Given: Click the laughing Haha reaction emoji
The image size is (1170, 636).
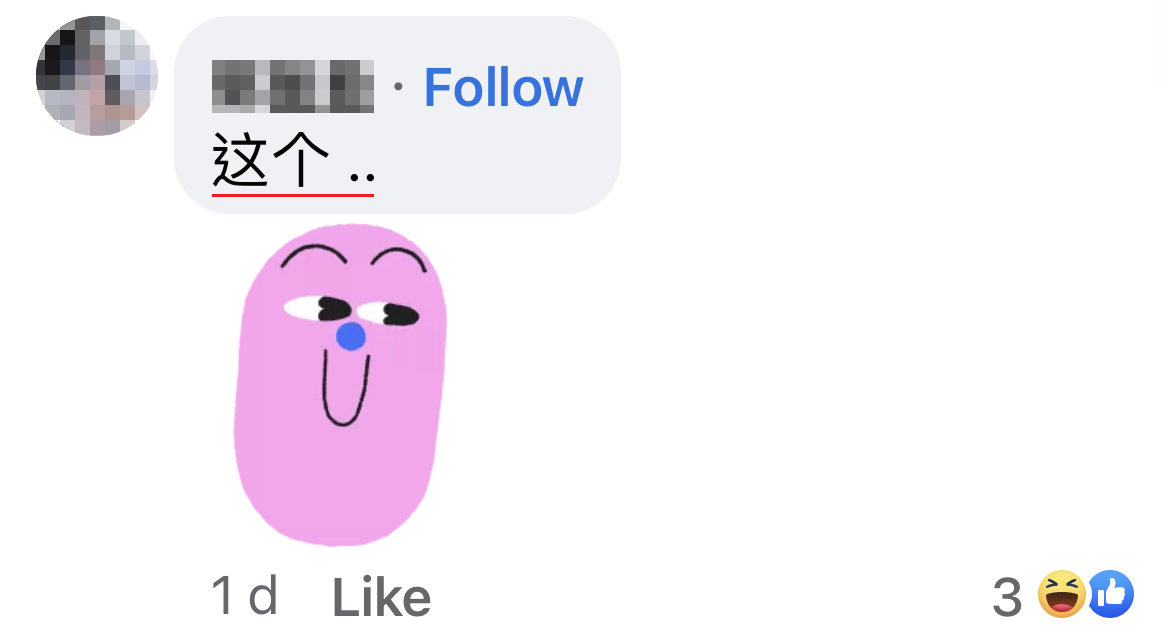Looking at the screenshot, I should pyautogui.click(x=1062, y=594).
